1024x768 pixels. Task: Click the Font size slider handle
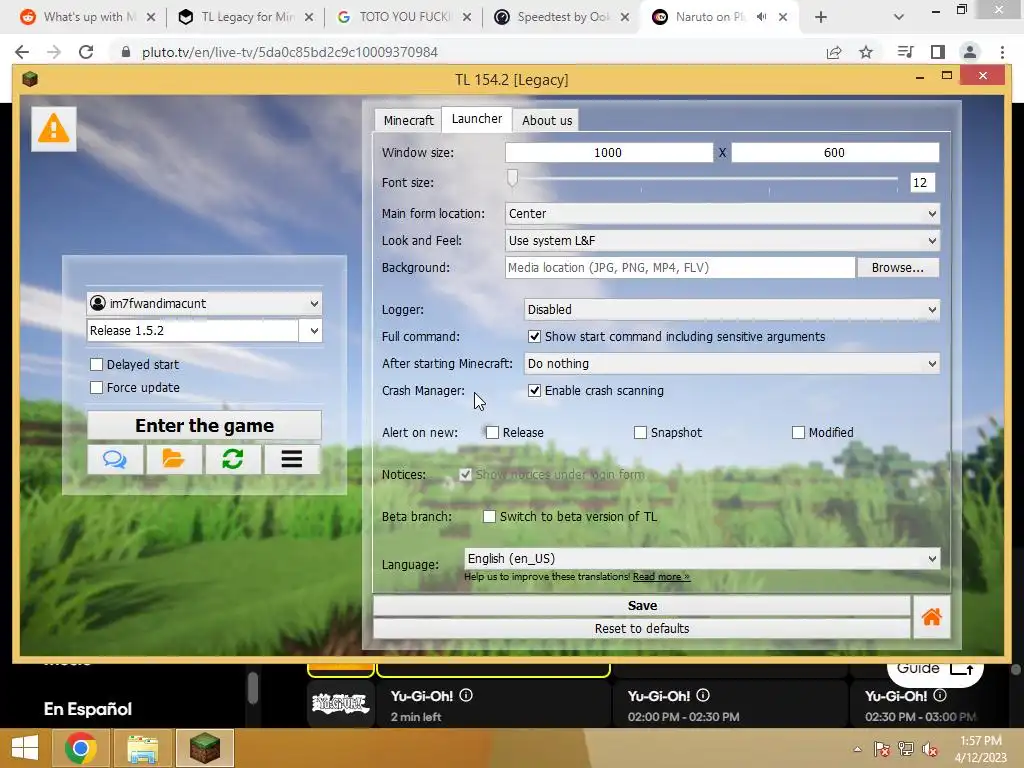pos(513,178)
